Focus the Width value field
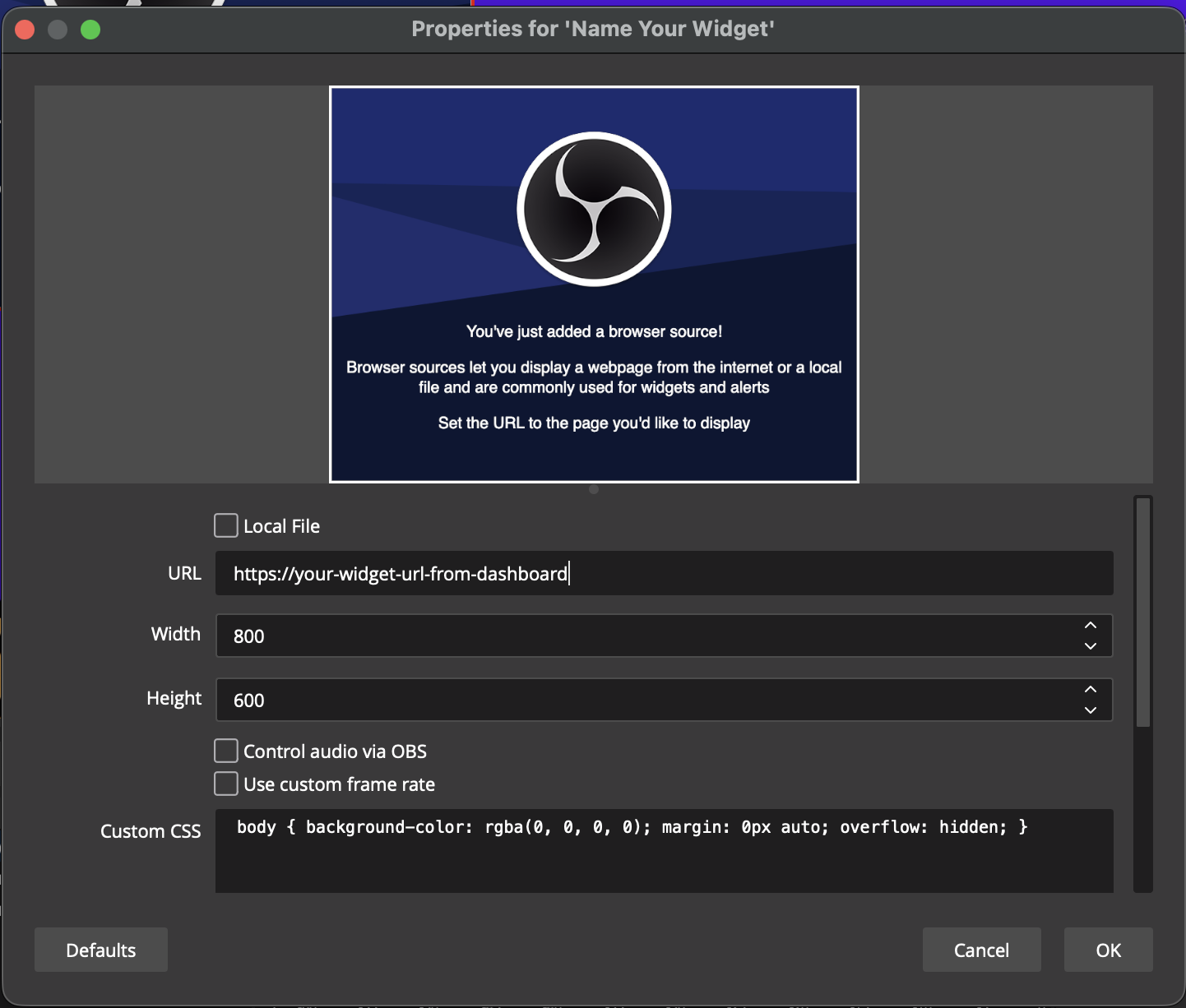Screen dimensions: 1186x1008 coord(642,636)
